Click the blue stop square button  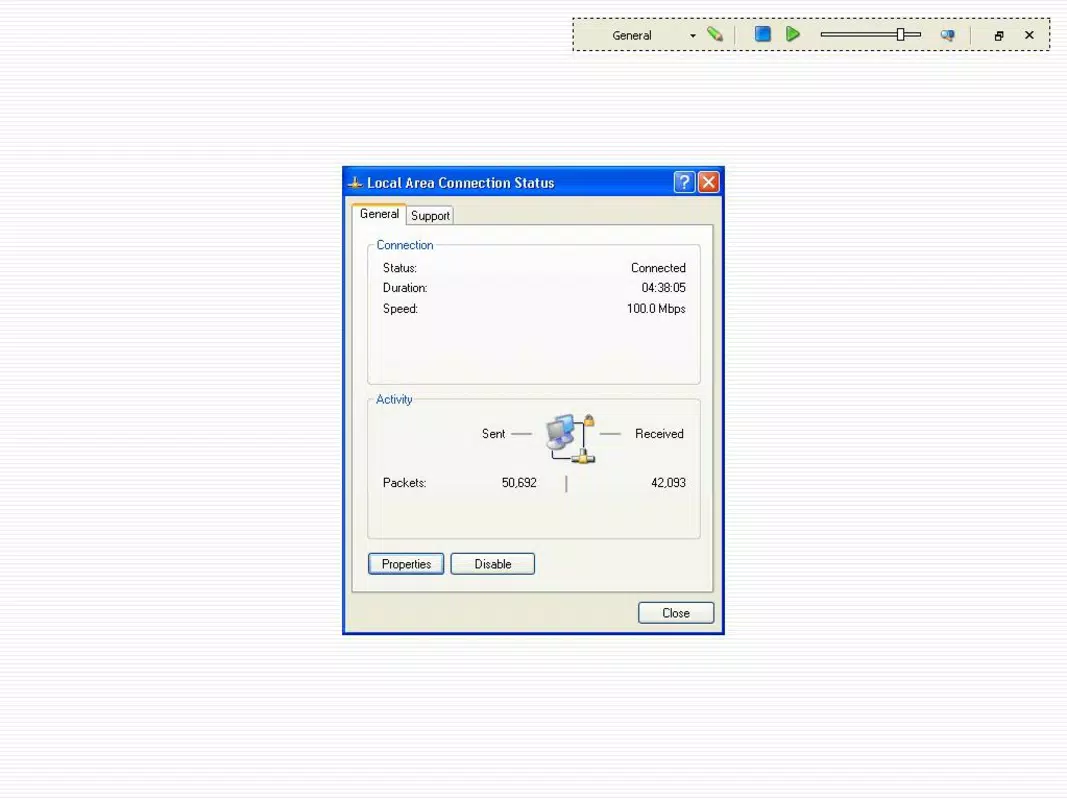762,34
